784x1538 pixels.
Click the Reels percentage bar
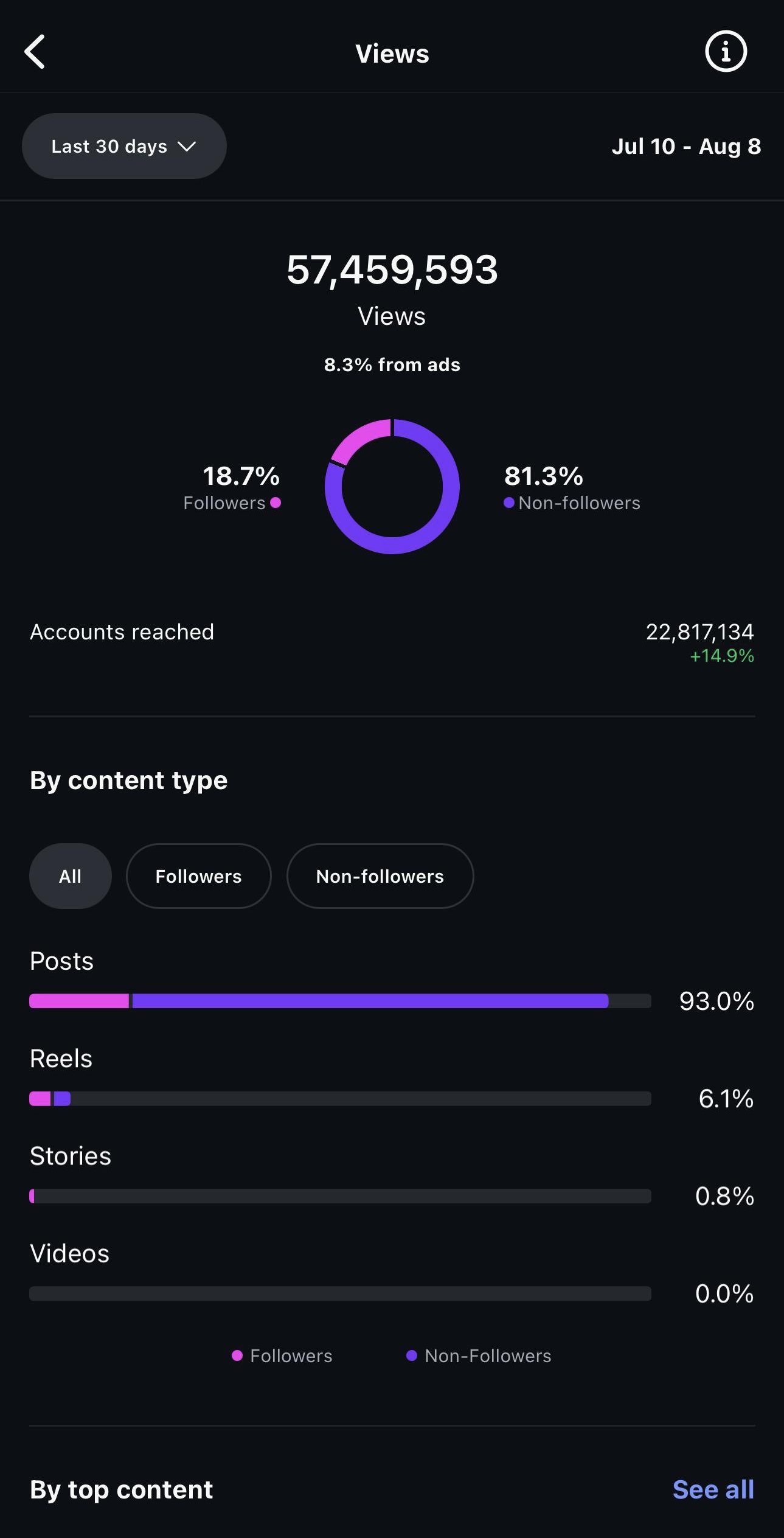pos(341,1098)
